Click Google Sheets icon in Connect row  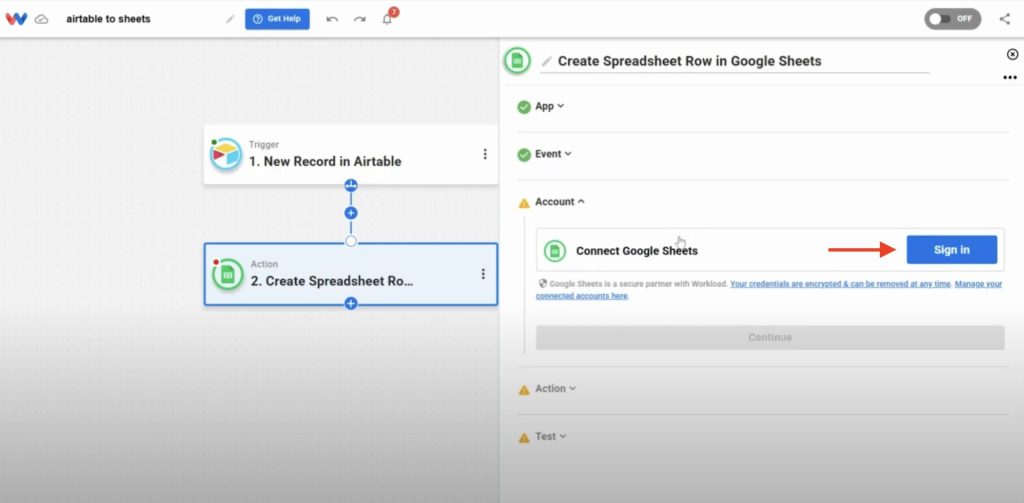[x=554, y=250]
